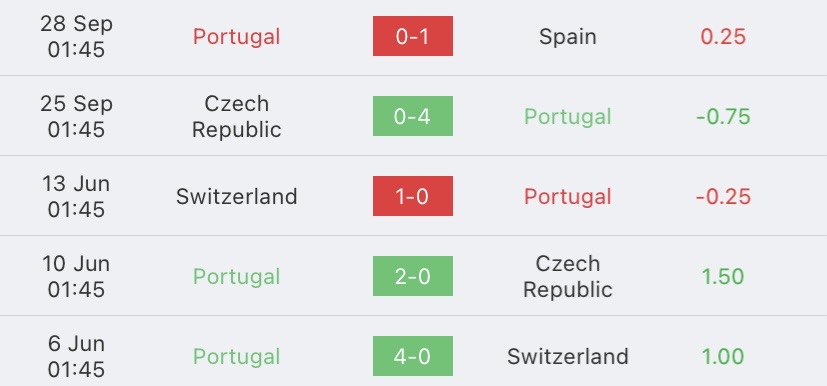Select Switzerland home team on 13 Jun
827x386 pixels.
[236, 197]
